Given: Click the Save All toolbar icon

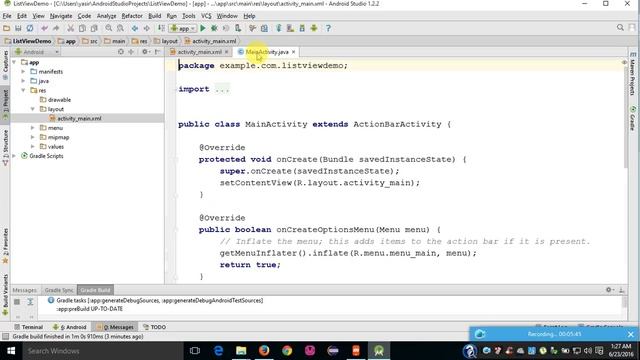Looking at the screenshot, I should coord(18,28).
